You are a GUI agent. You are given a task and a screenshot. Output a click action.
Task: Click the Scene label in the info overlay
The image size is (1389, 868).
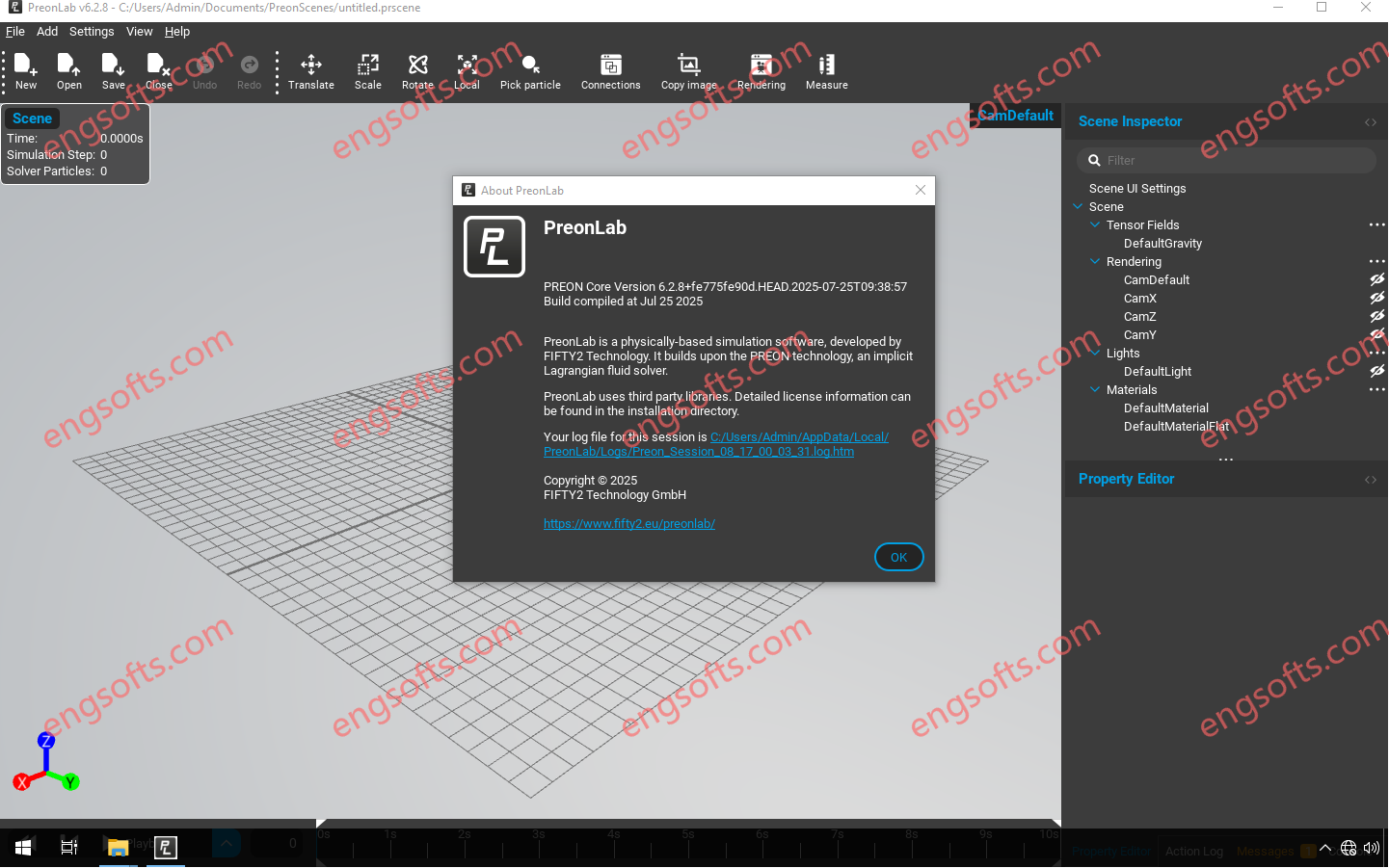[32, 118]
